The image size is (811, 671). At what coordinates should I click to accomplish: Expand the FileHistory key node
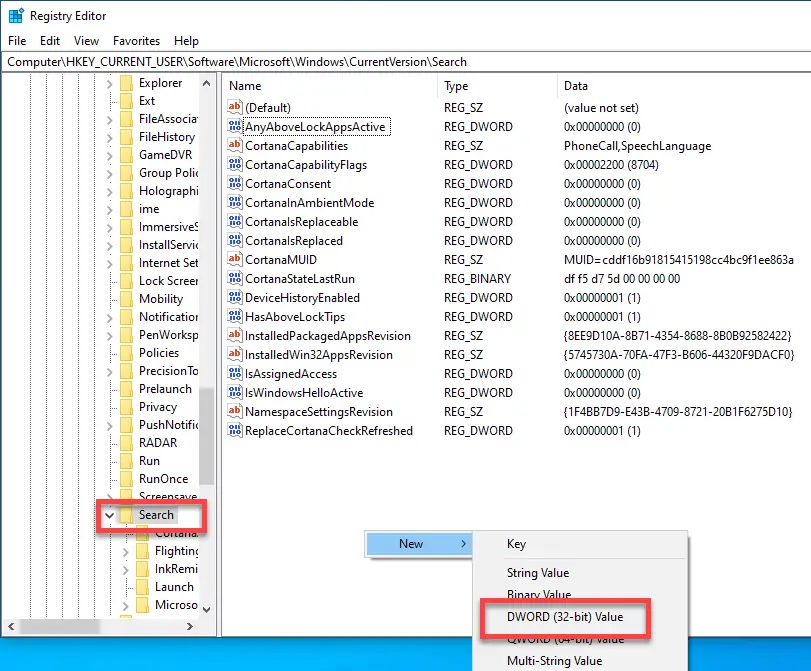coord(110,138)
